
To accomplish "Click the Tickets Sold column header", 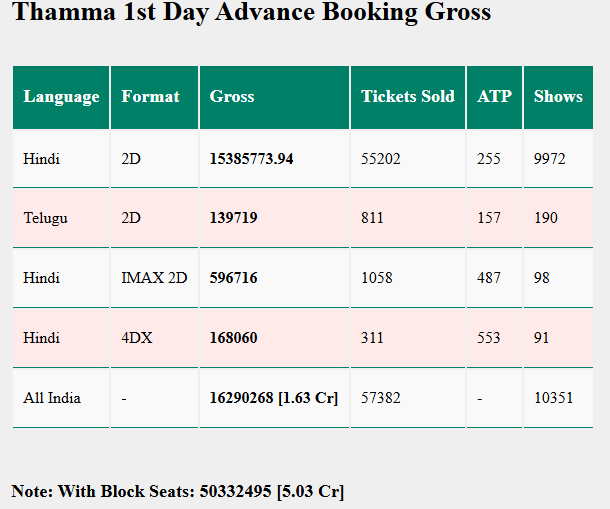I will pos(407,96).
